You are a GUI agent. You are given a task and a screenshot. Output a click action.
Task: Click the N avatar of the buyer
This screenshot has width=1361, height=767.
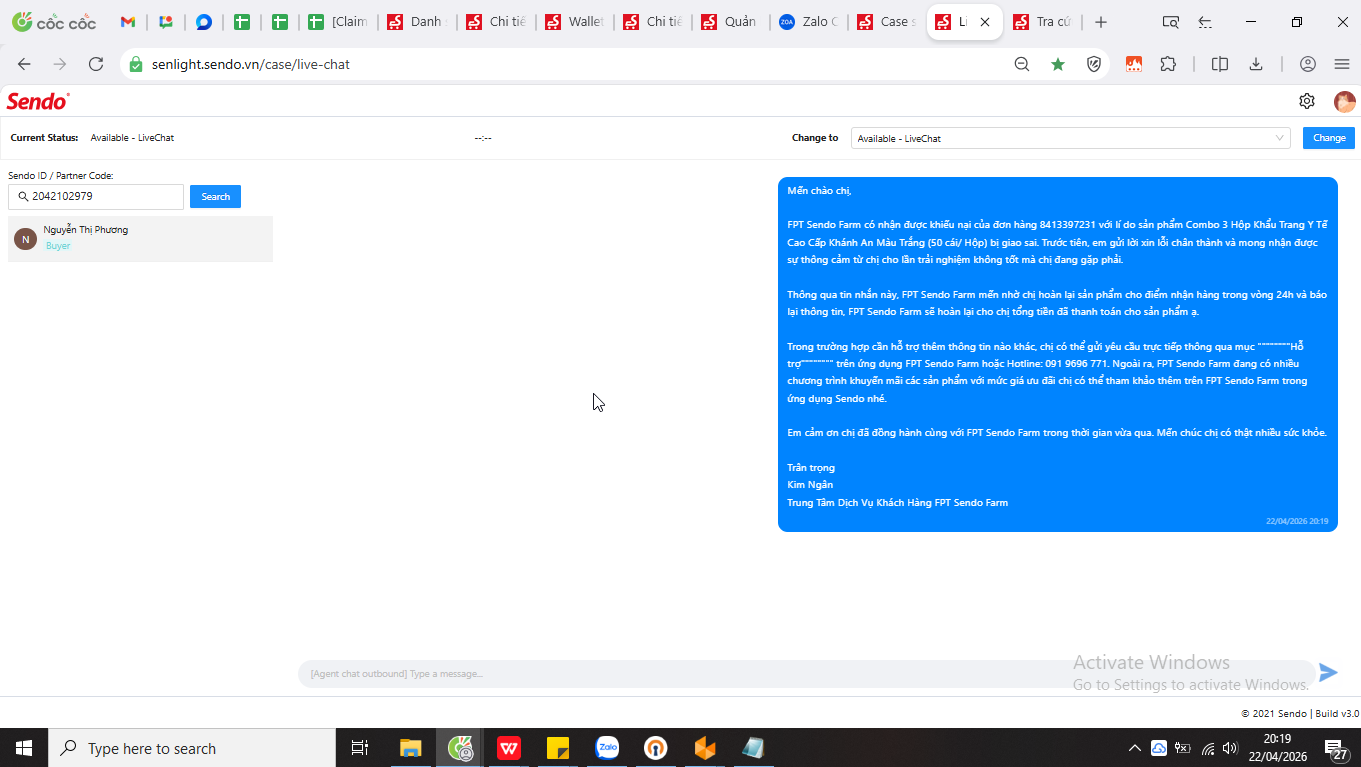(26, 239)
